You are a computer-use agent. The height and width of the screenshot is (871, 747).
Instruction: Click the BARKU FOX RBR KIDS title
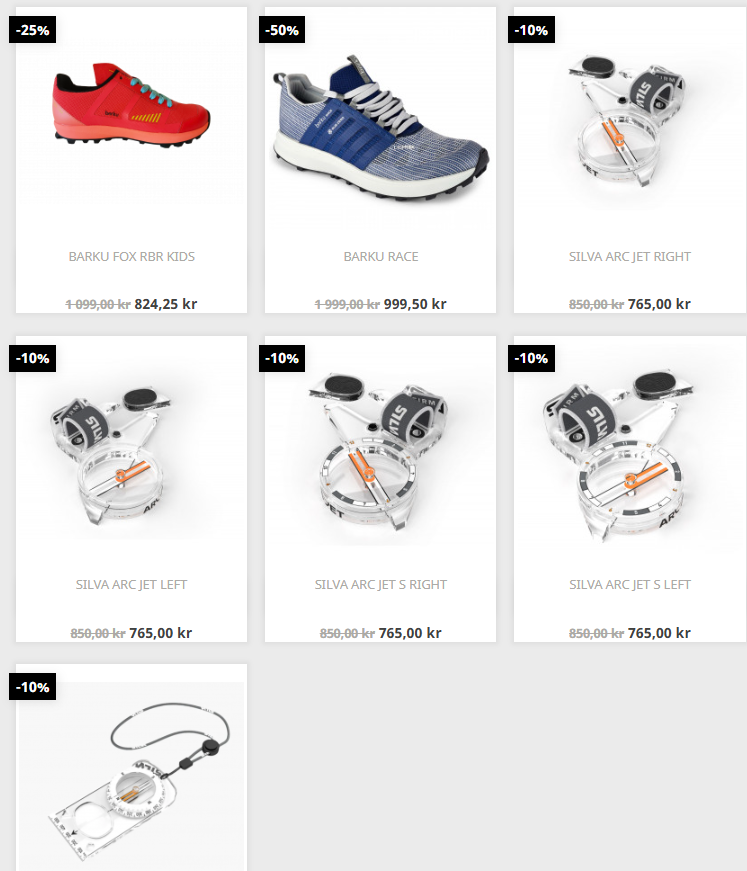132,257
